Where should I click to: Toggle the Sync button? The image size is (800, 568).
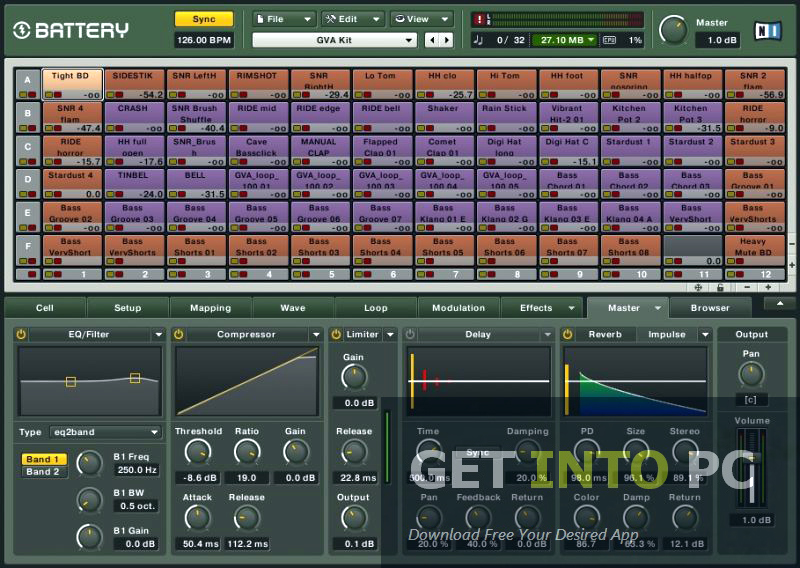click(x=204, y=19)
